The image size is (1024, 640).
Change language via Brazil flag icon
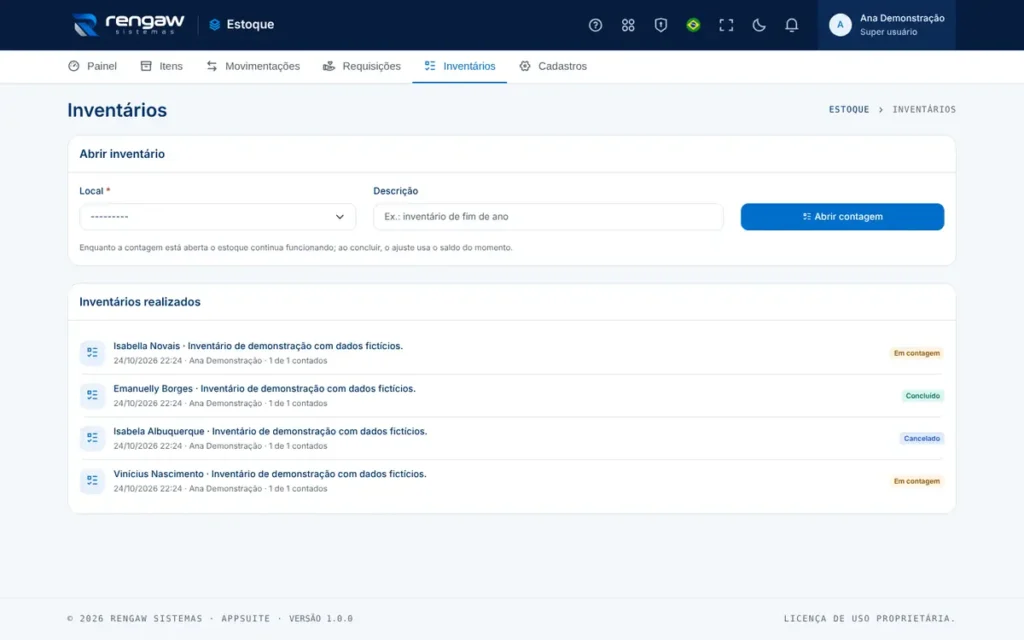[693, 25]
